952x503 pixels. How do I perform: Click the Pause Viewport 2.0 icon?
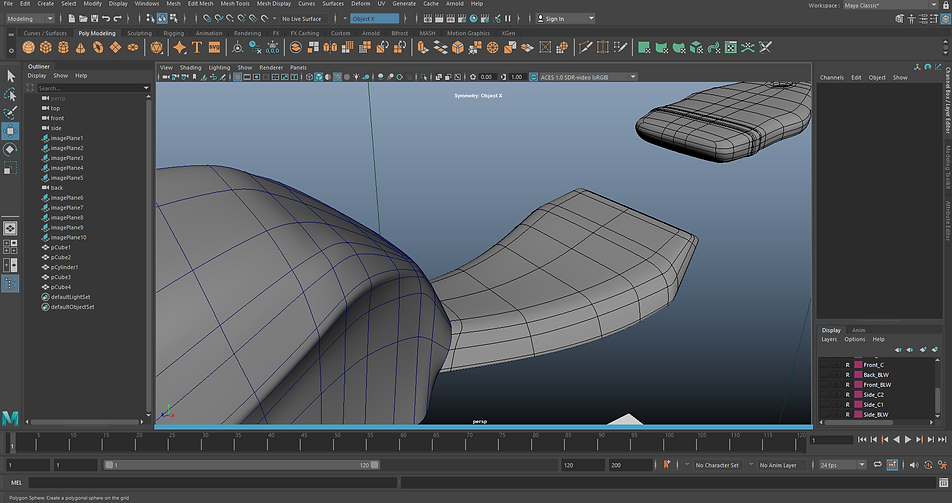[x=508, y=19]
